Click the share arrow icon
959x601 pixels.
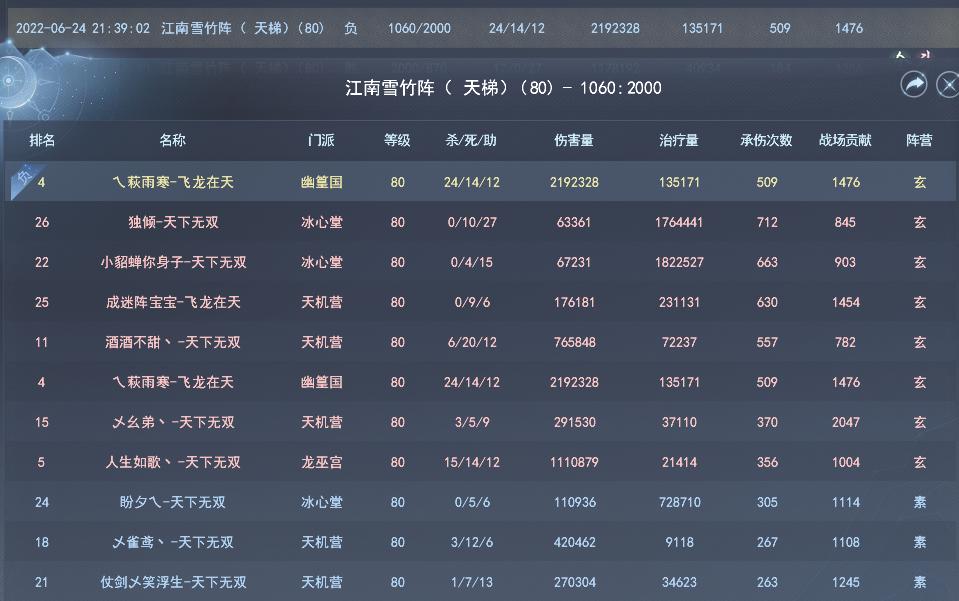tap(914, 84)
